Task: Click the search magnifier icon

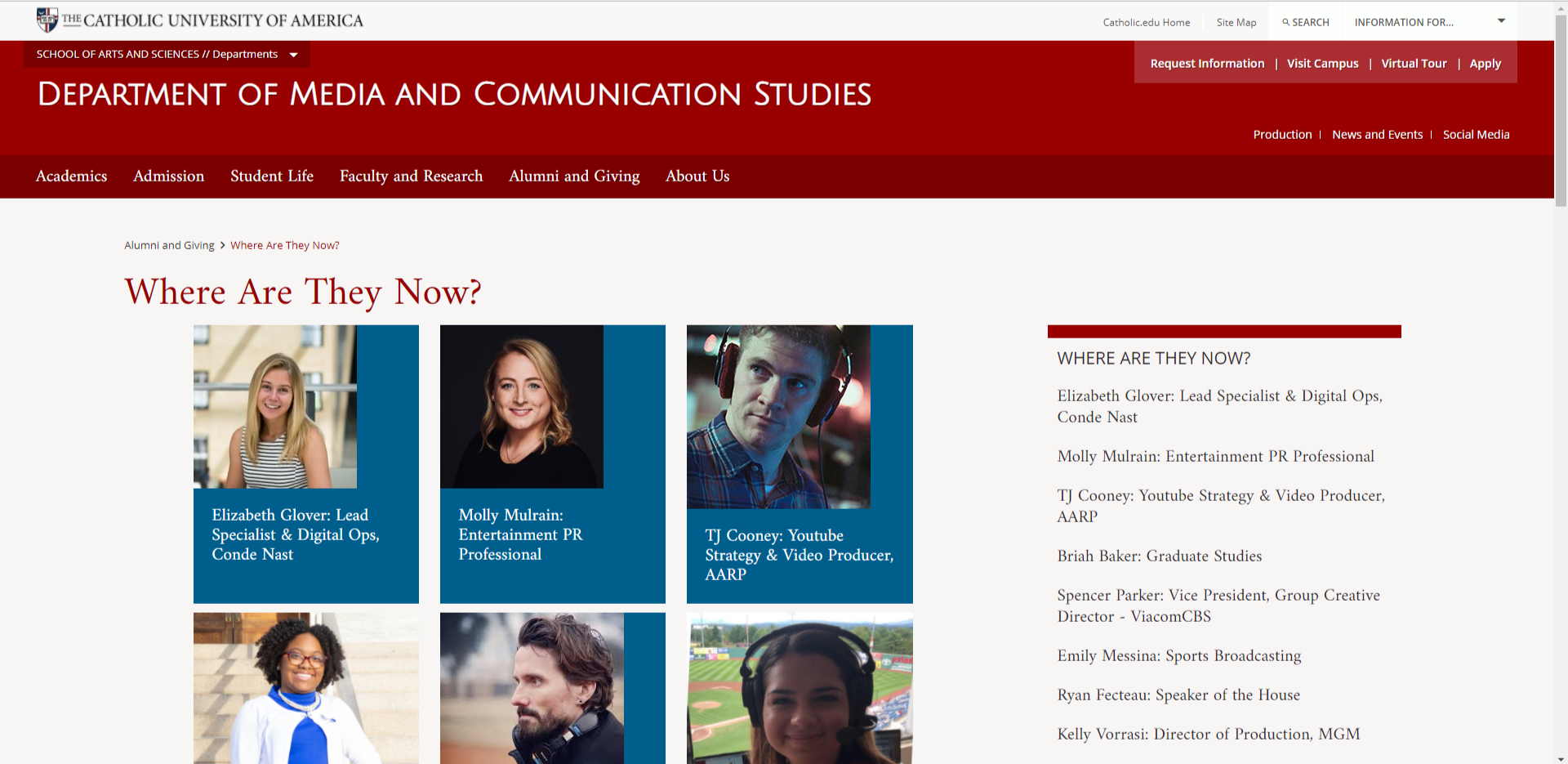Action: point(1285,22)
